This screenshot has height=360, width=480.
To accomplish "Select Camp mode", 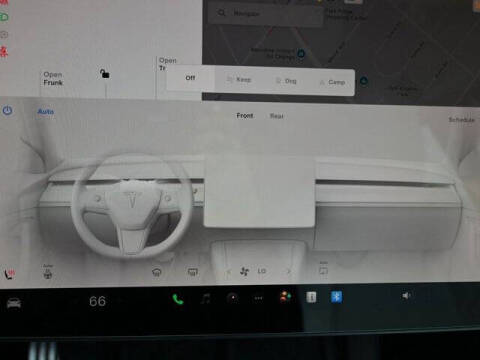I will coord(332,82).
